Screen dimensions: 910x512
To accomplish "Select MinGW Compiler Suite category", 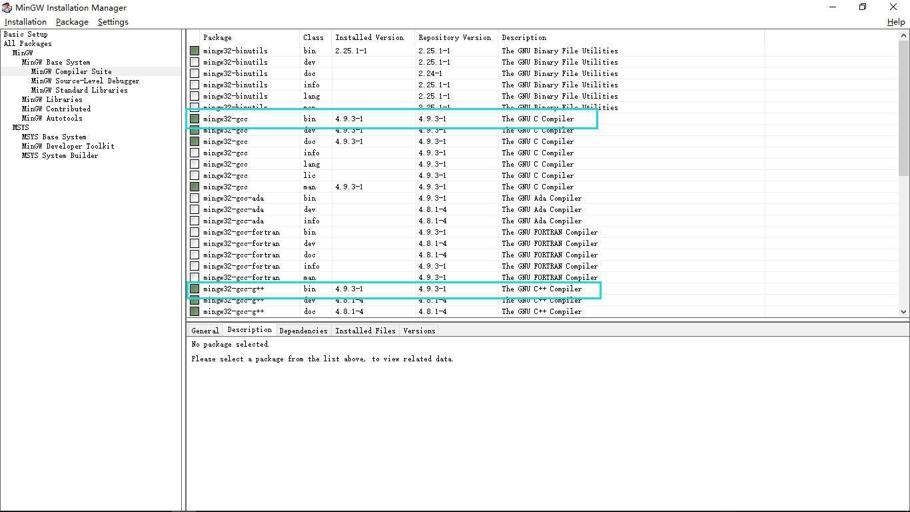I will [71, 71].
